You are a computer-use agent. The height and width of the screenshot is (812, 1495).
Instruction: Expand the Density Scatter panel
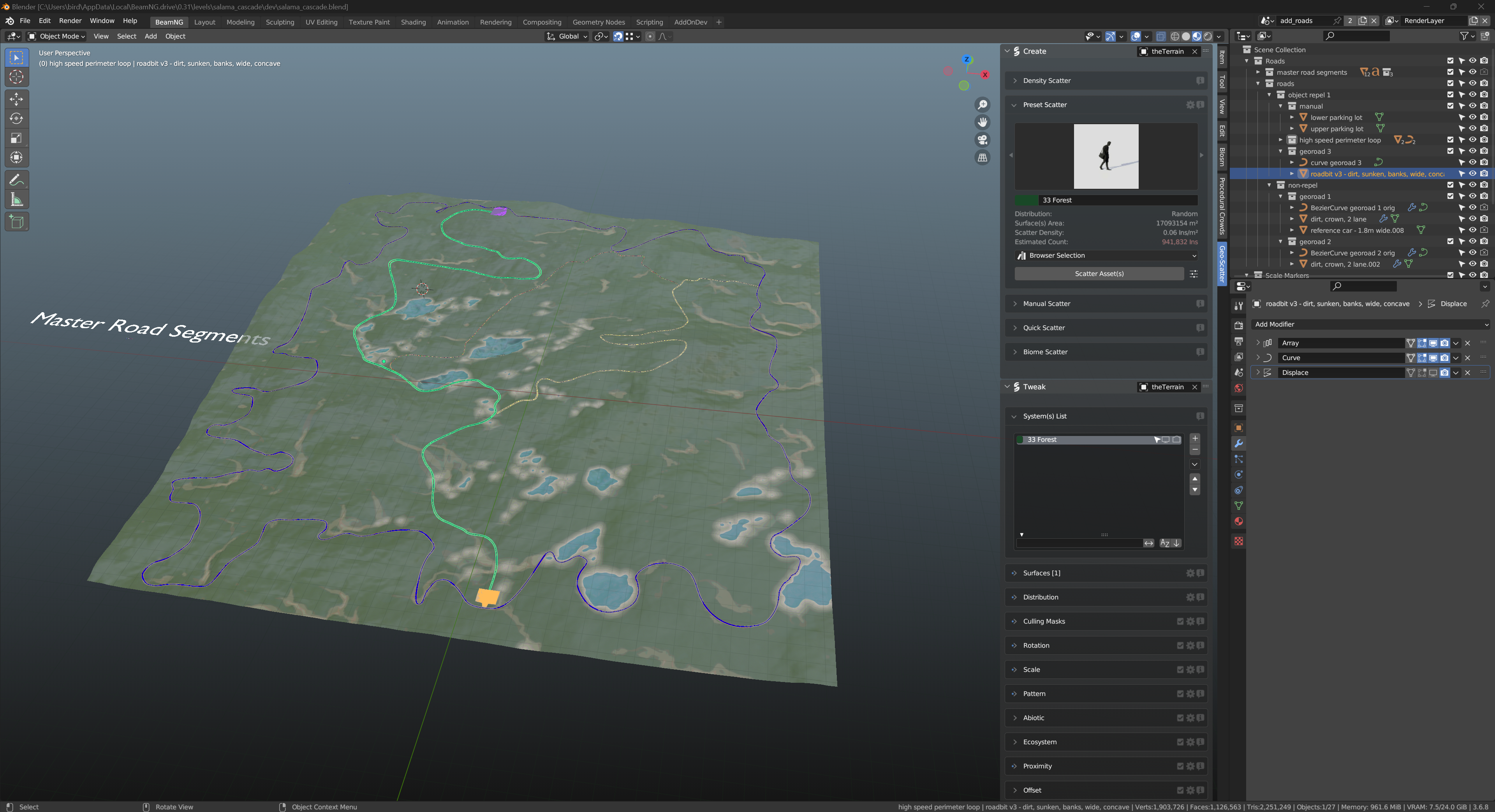point(1046,81)
